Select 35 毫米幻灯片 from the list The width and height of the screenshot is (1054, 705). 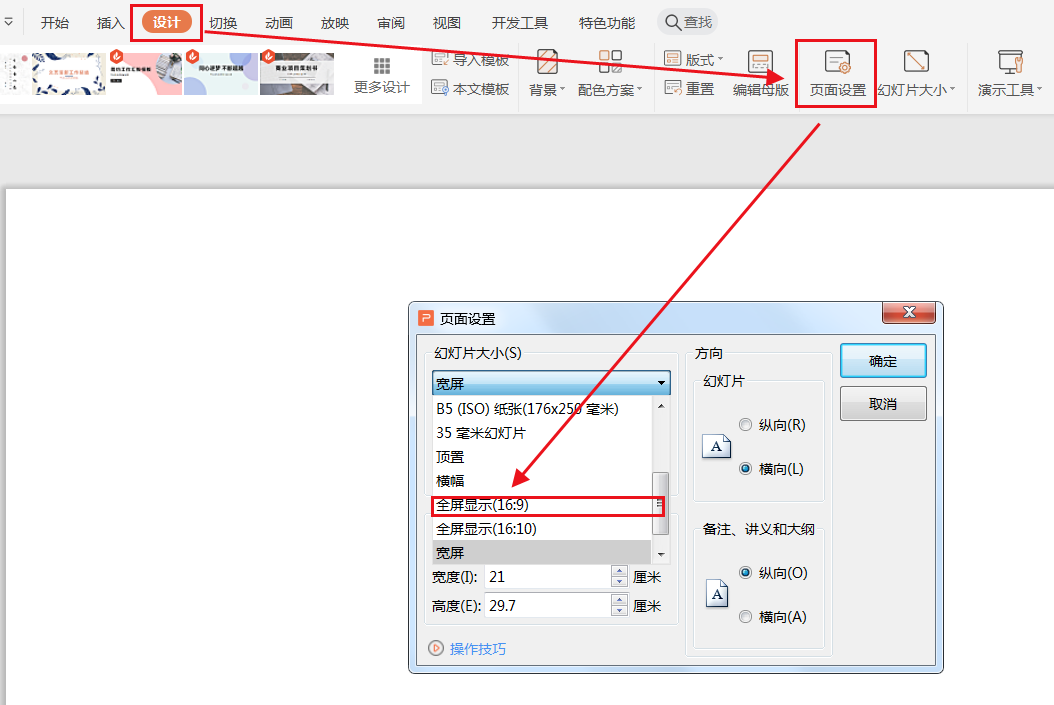(x=542, y=433)
